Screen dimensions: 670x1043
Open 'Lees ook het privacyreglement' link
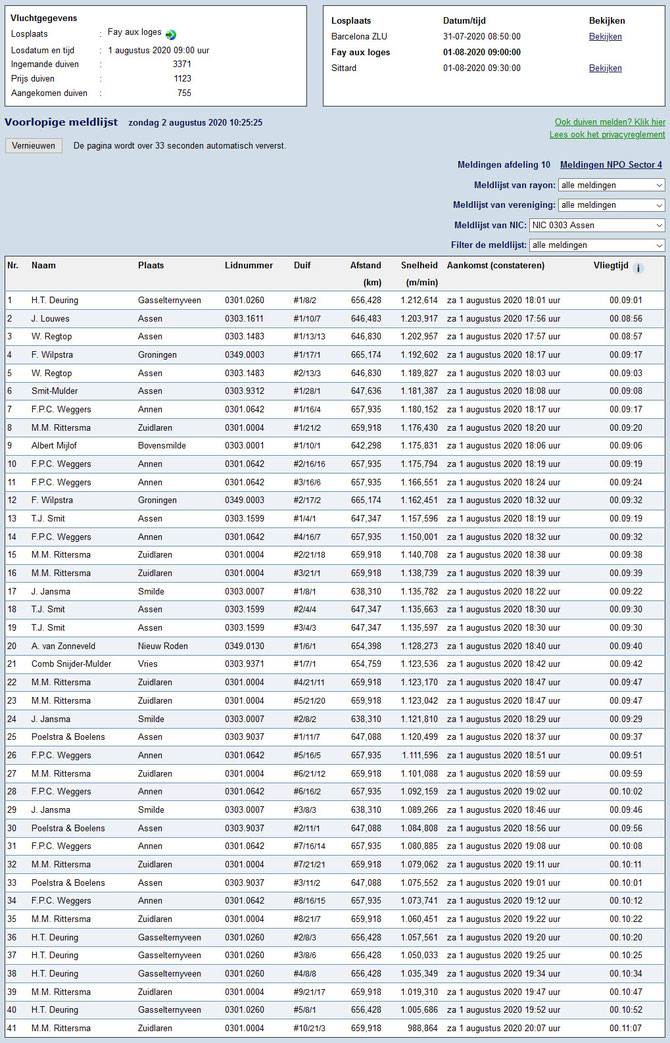[607, 134]
